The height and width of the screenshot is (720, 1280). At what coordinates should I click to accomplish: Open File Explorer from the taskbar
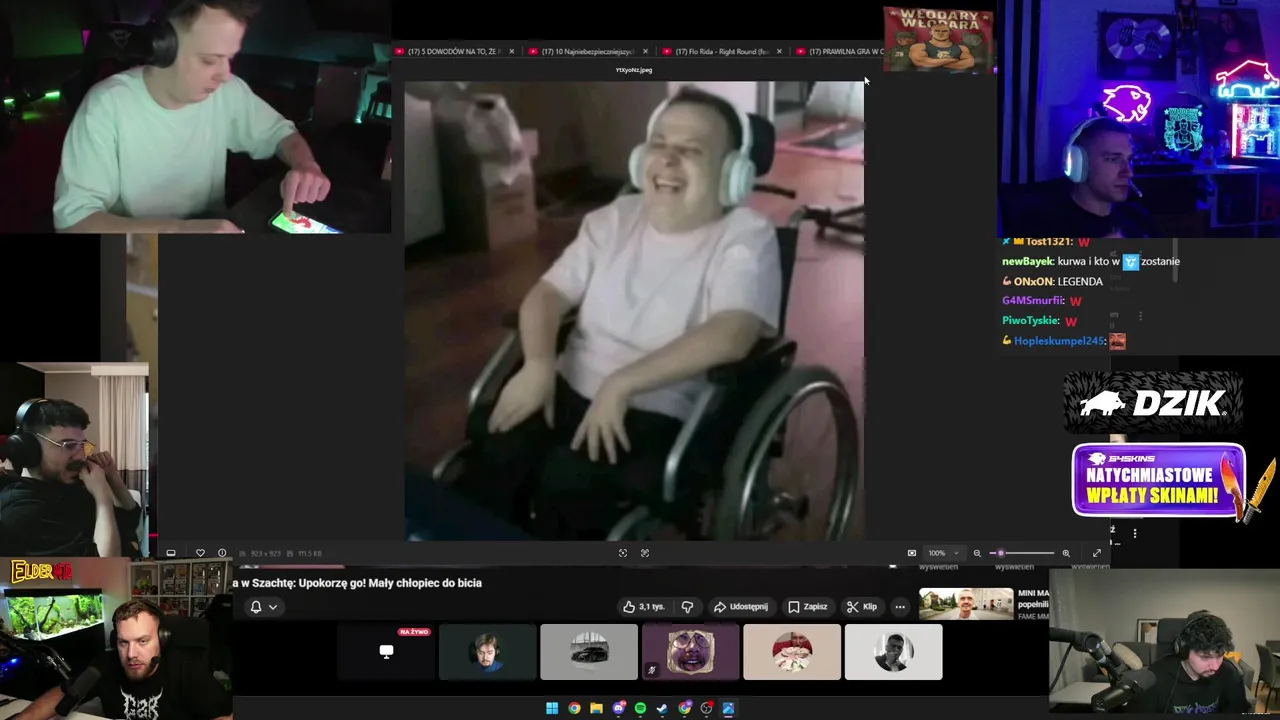tap(596, 708)
